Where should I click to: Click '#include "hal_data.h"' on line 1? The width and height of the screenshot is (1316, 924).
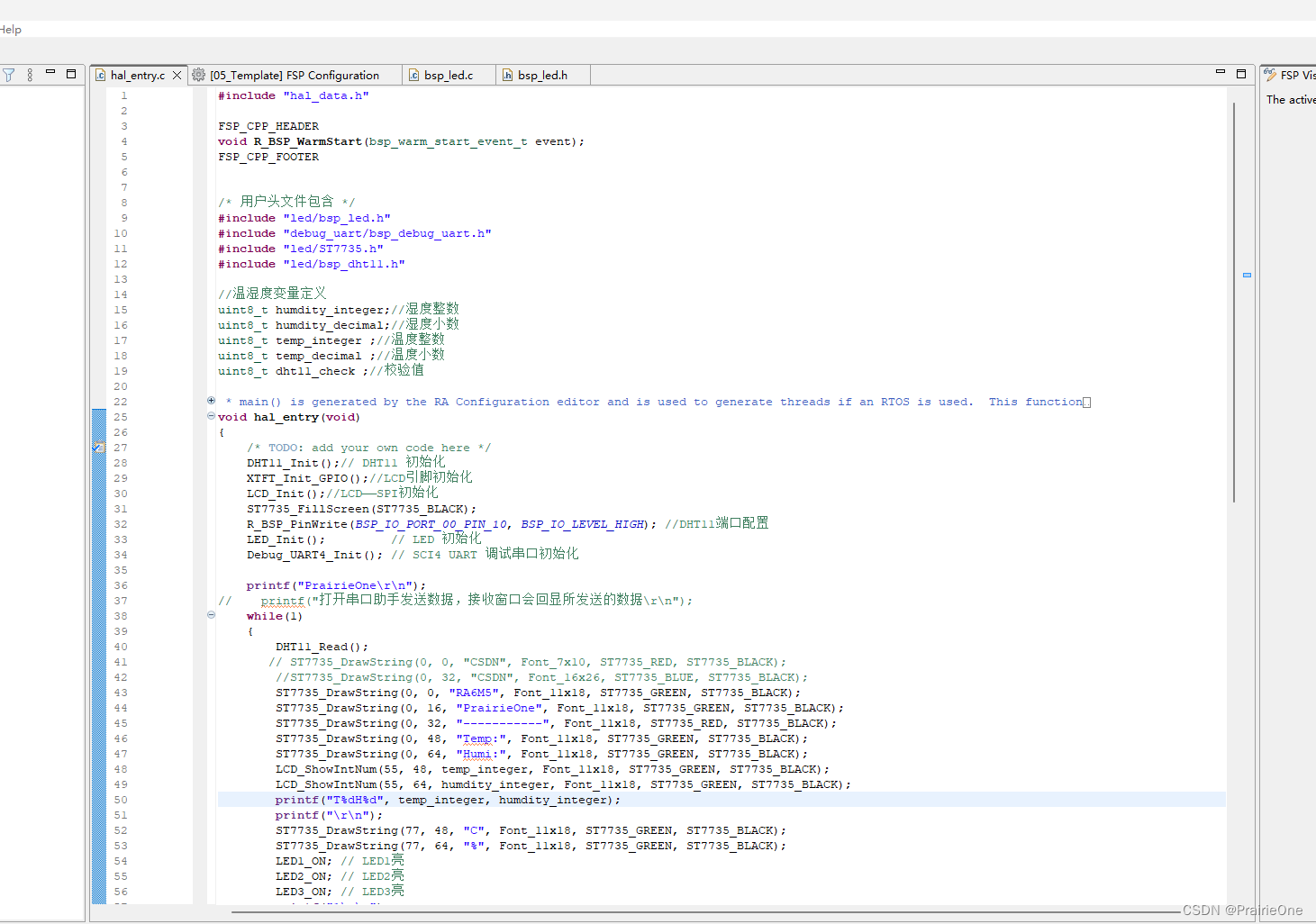tap(293, 95)
